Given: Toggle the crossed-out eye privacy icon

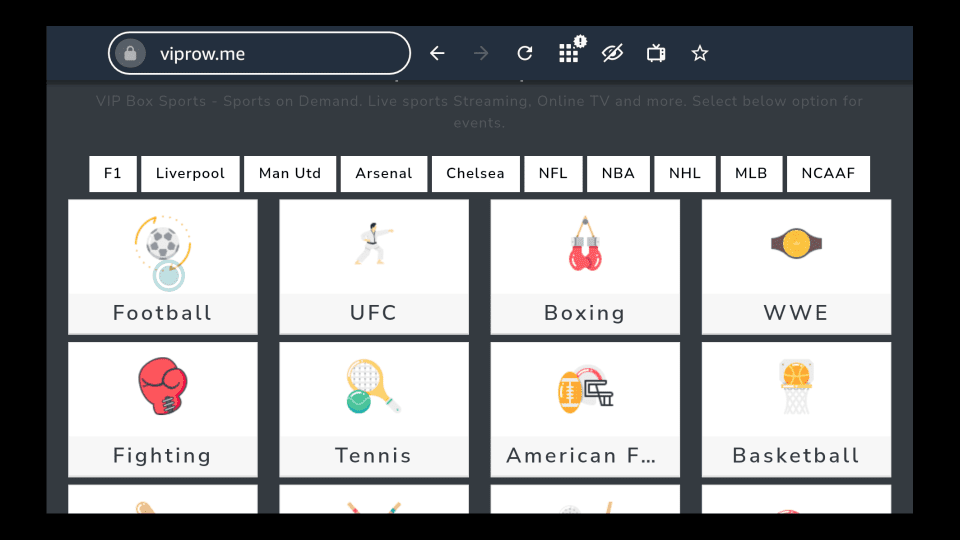Looking at the screenshot, I should [x=612, y=53].
